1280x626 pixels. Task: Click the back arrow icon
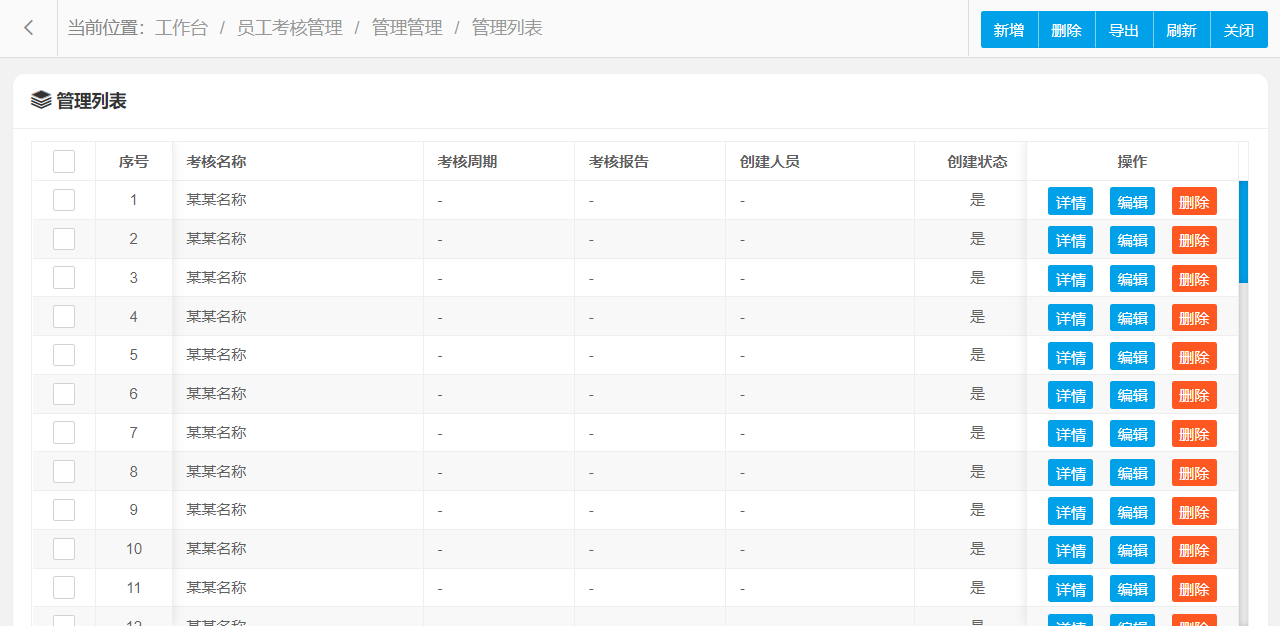click(28, 28)
